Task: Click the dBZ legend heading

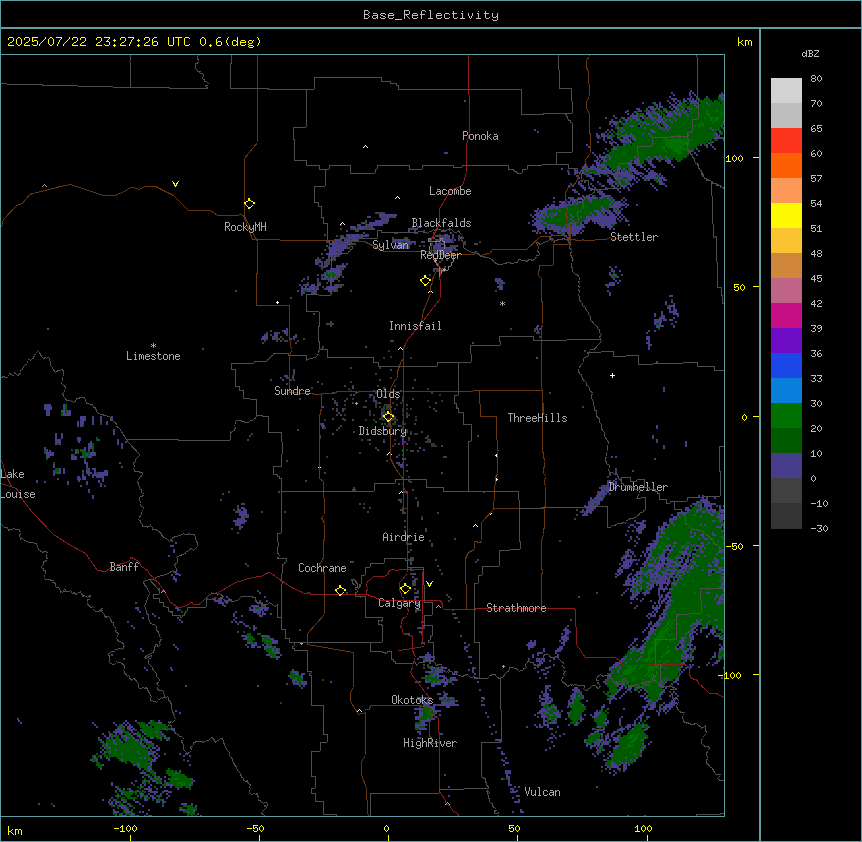Action: tap(810, 53)
